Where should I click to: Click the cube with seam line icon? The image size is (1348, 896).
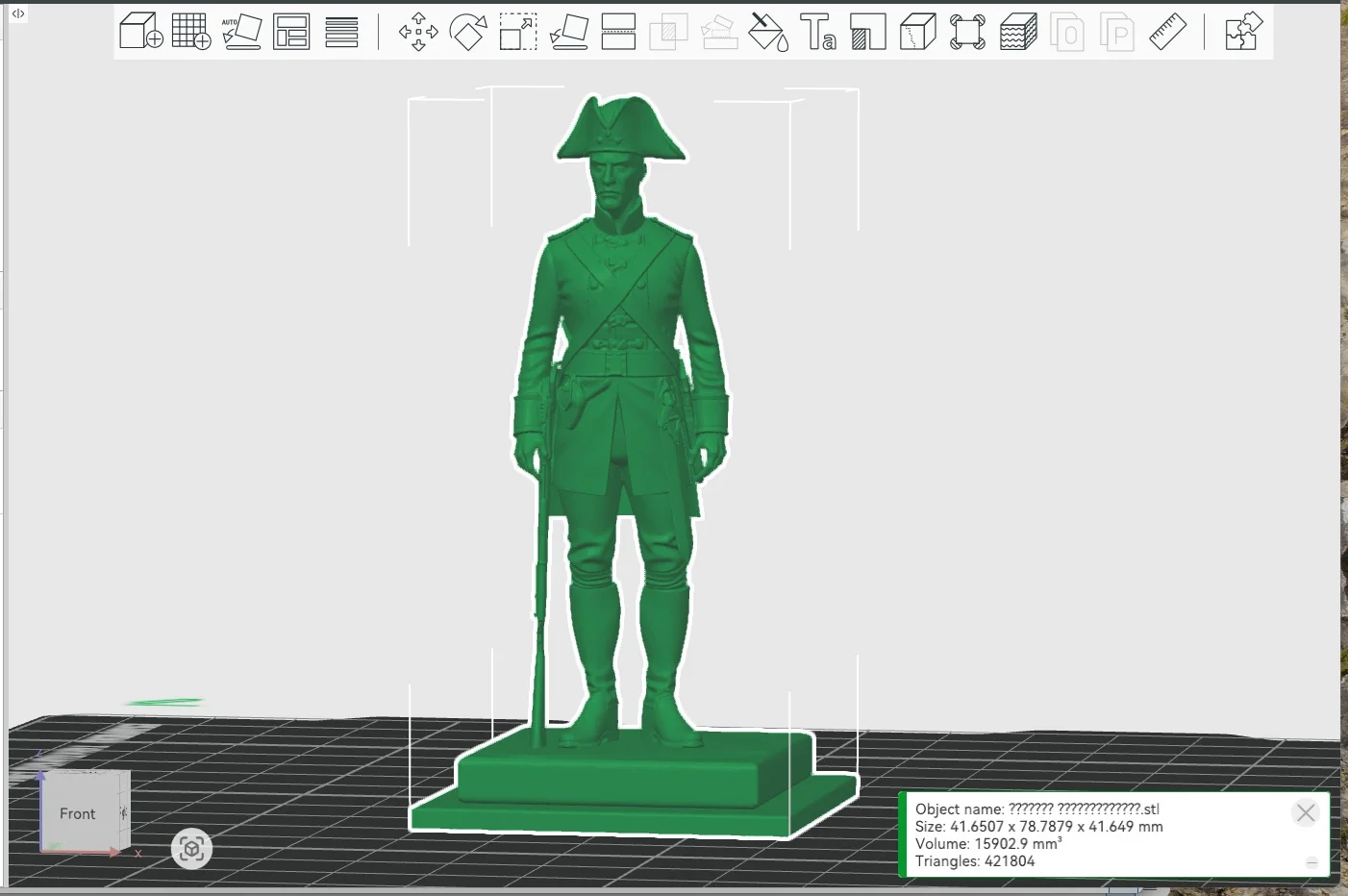click(x=918, y=32)
